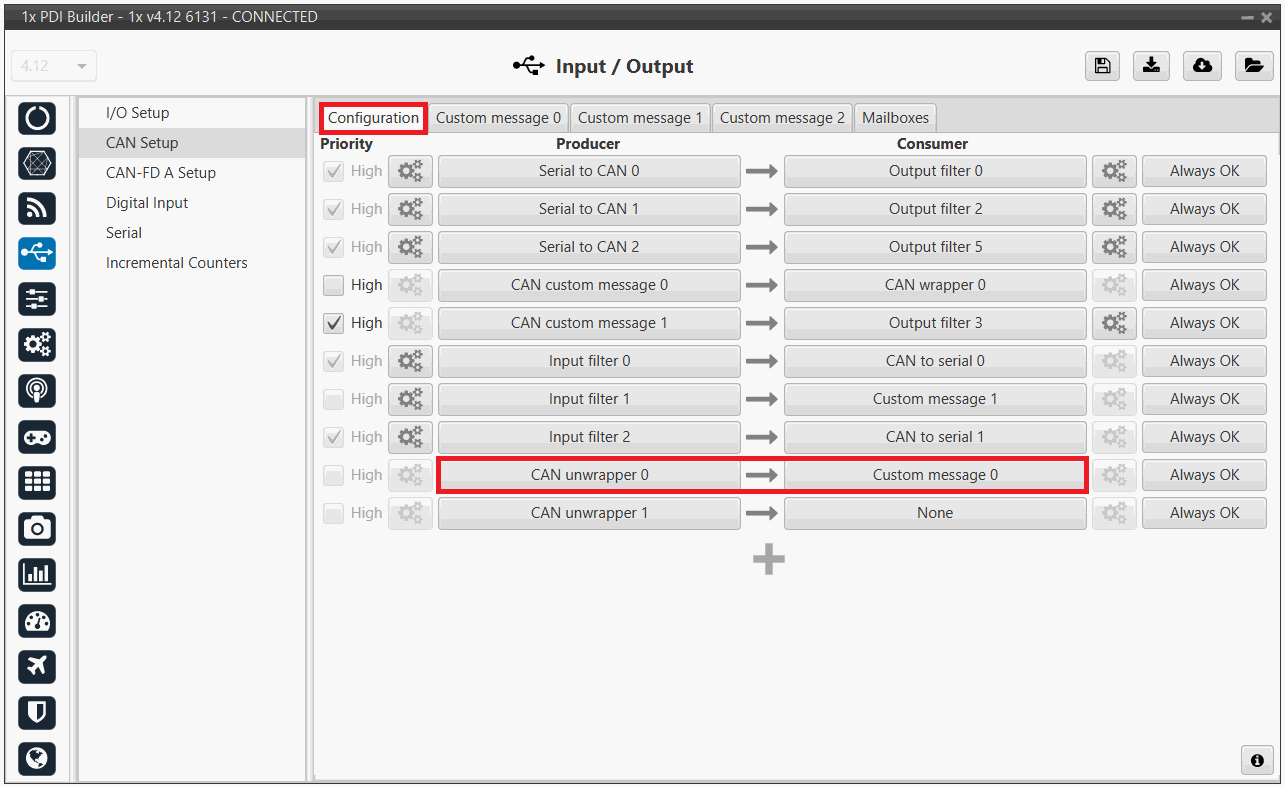This screenshot has width=1285, height=787.
Task: Switch to Custom message 1 tab
Action: (640, 118)
